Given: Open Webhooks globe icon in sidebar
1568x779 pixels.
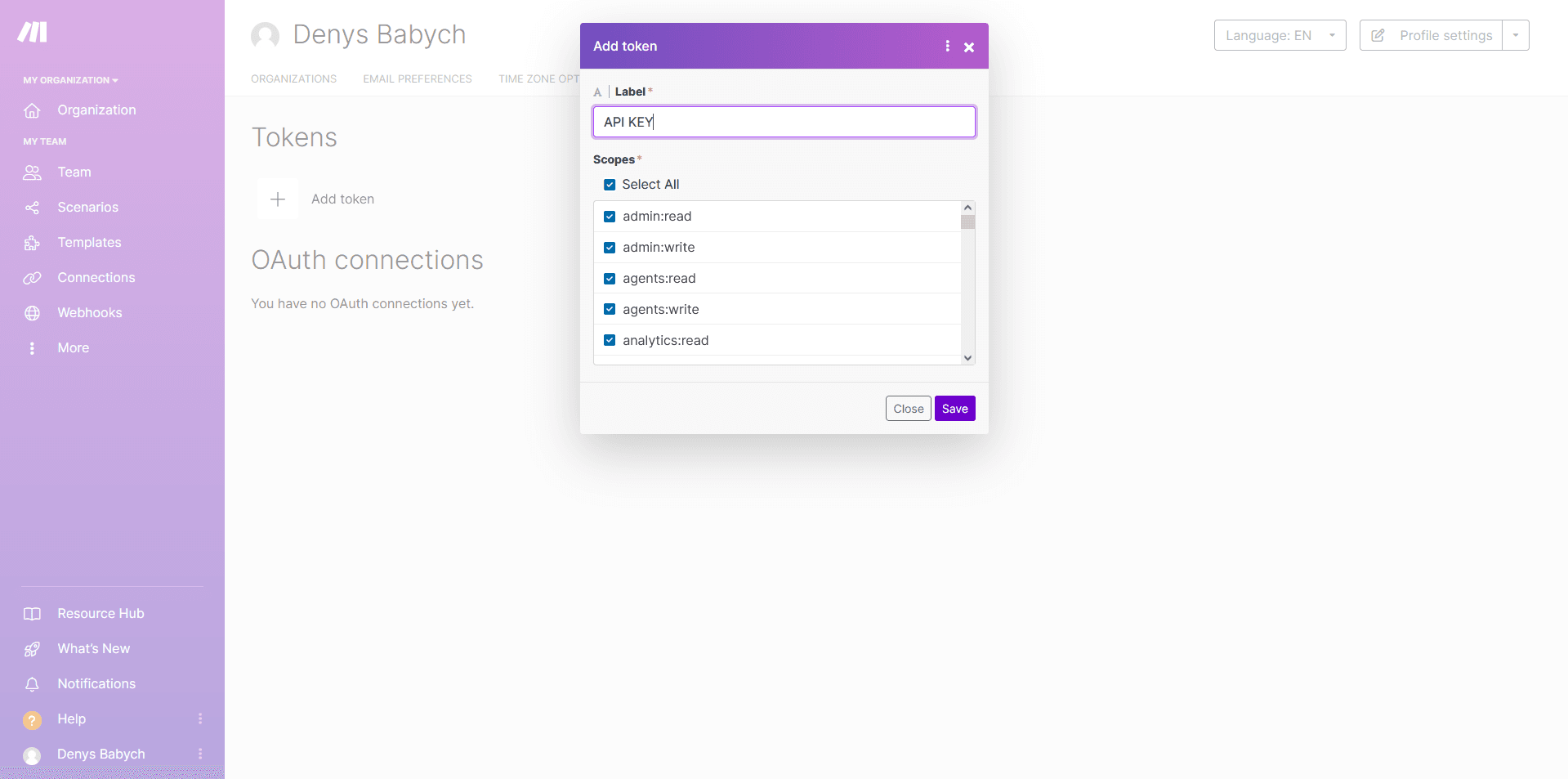Looking at the screenshot, I should coord(32,313).
